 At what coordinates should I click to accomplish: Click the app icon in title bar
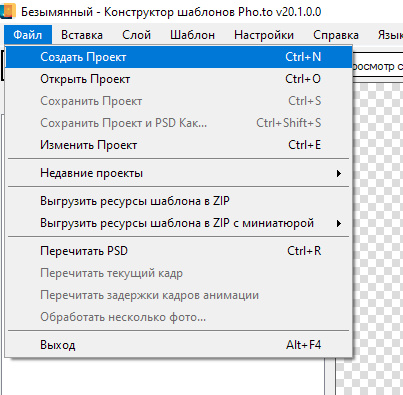(7, 11)
